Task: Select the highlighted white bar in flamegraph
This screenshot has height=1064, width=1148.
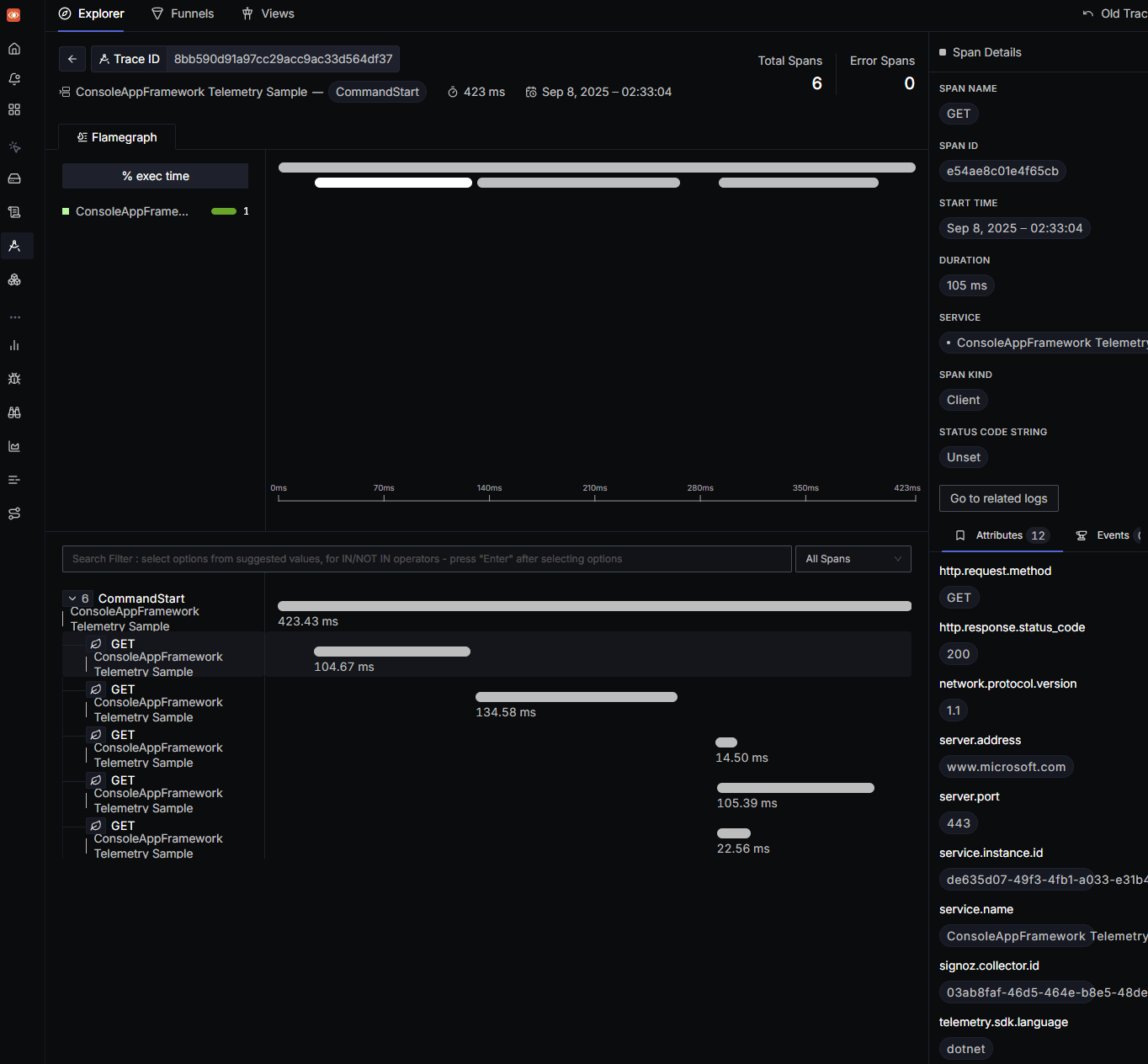Action: [x=393, y=183]
